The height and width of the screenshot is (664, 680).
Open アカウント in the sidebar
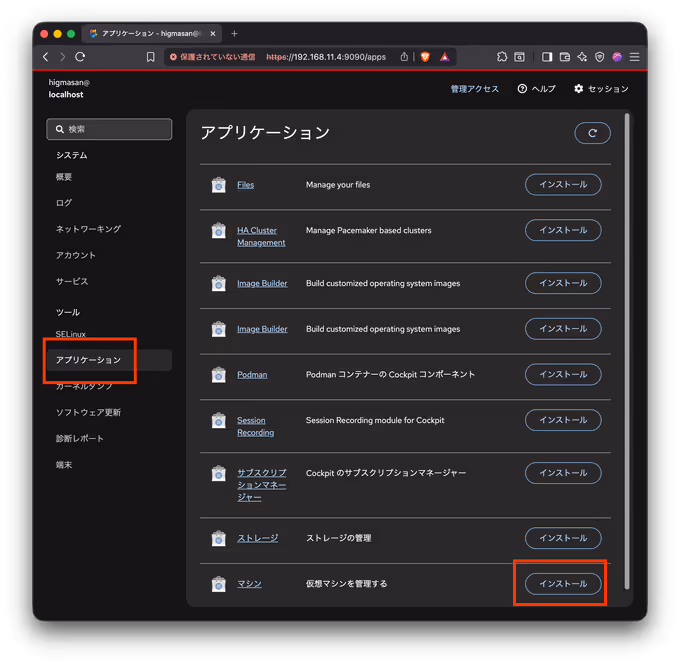(x=75, y=255)
